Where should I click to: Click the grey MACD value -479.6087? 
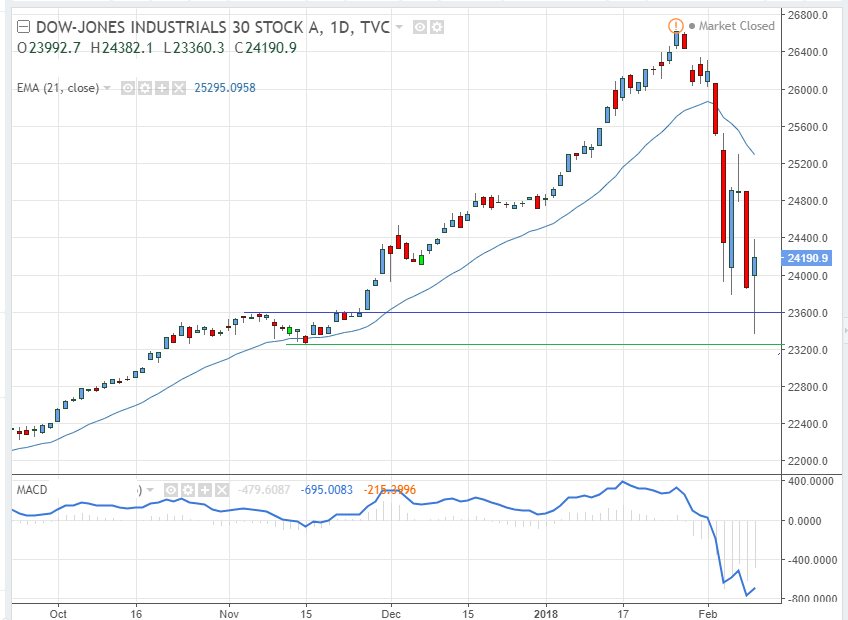(264, 490)
